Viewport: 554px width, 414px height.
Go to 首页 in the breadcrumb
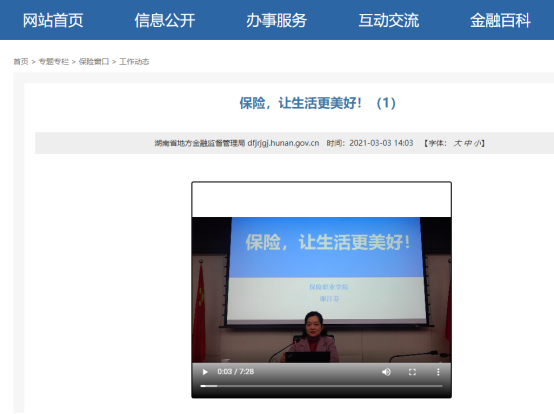tap(21, 61)
